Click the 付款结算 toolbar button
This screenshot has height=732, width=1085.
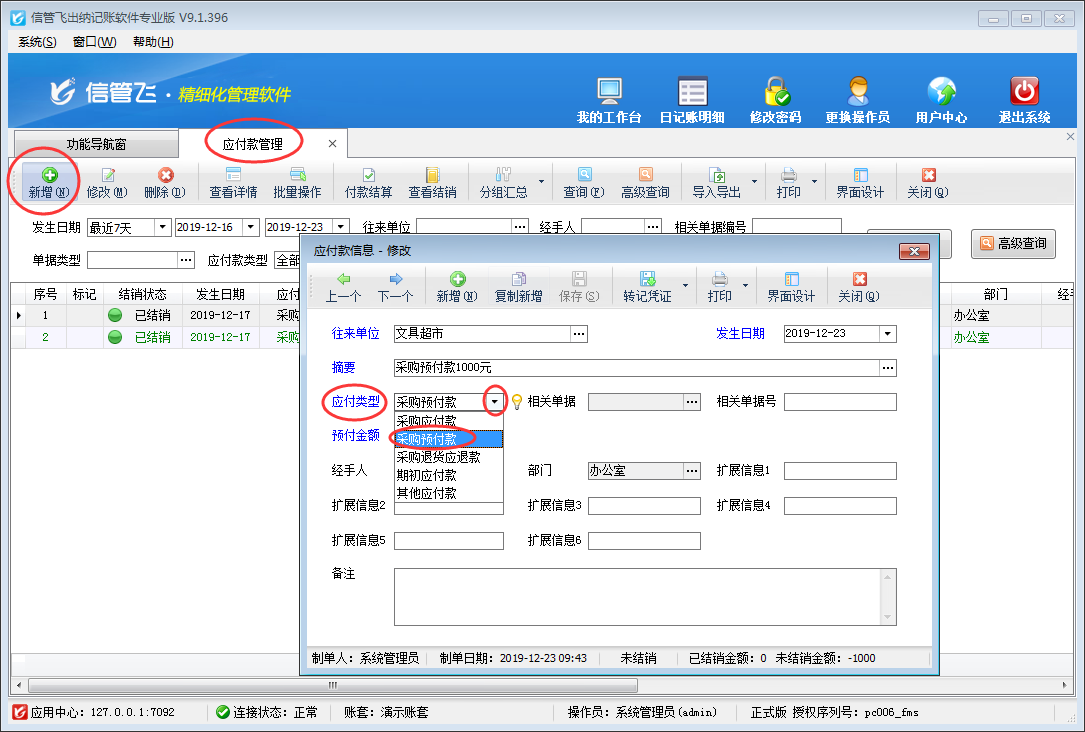368,183
